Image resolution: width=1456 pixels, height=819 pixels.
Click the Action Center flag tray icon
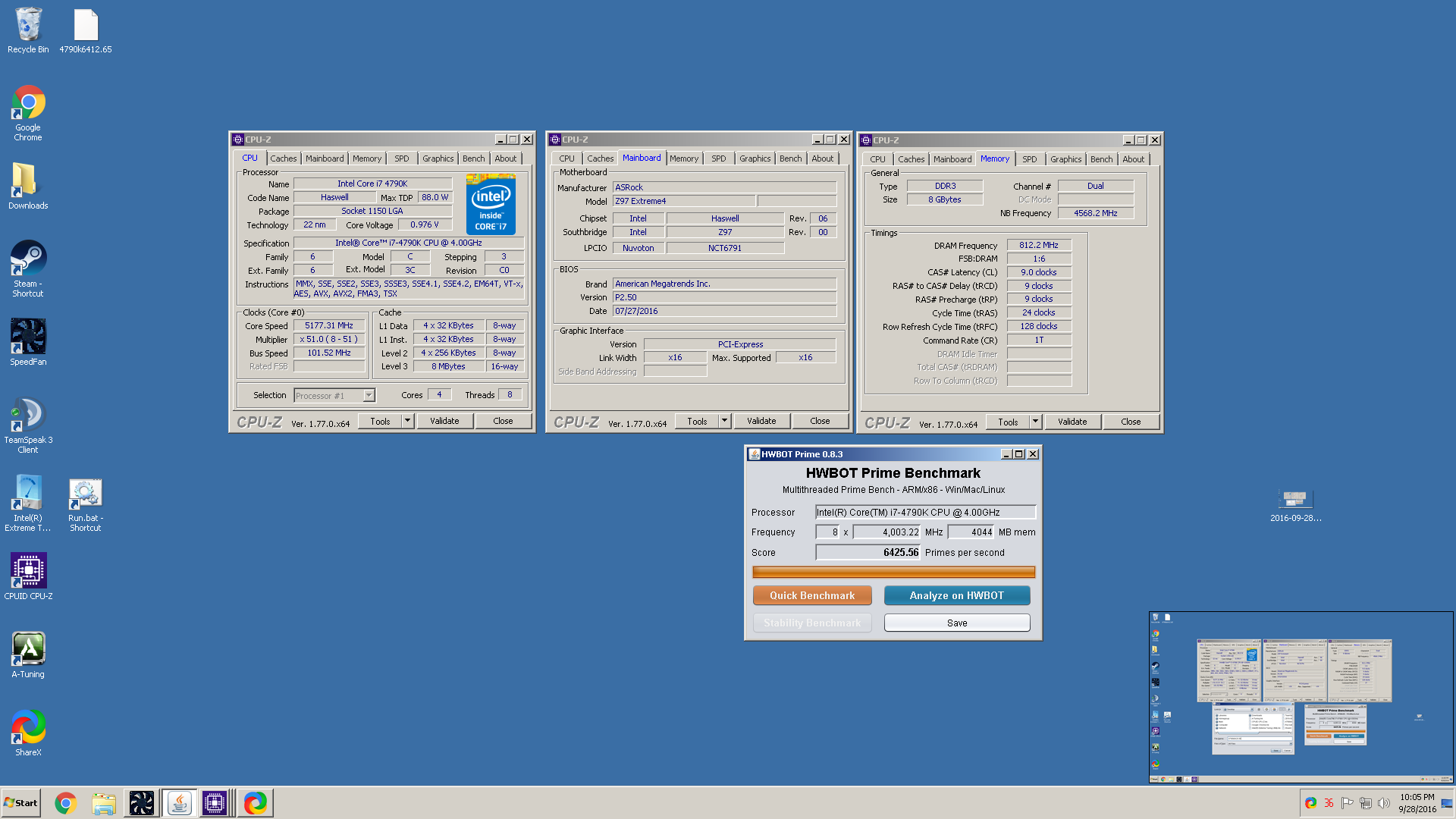[1347, 803]
